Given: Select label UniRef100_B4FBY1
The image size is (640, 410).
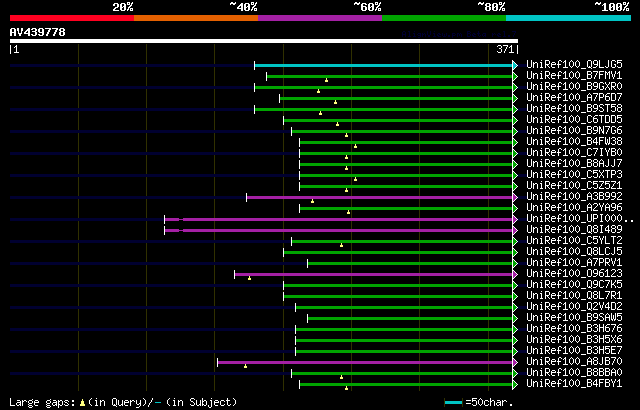Looking at the screenshot, I should [574, 384].
